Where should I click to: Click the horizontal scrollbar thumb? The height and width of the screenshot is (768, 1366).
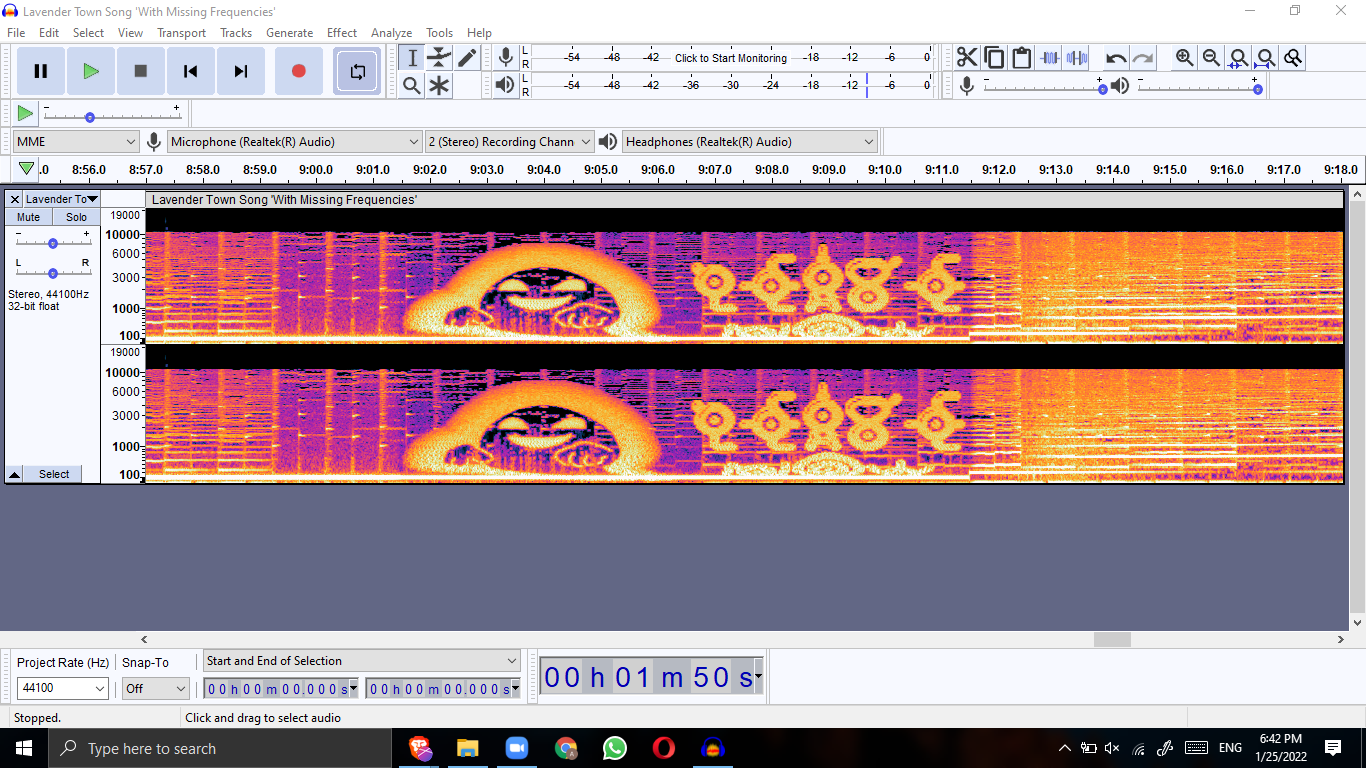coord(1112,639)
